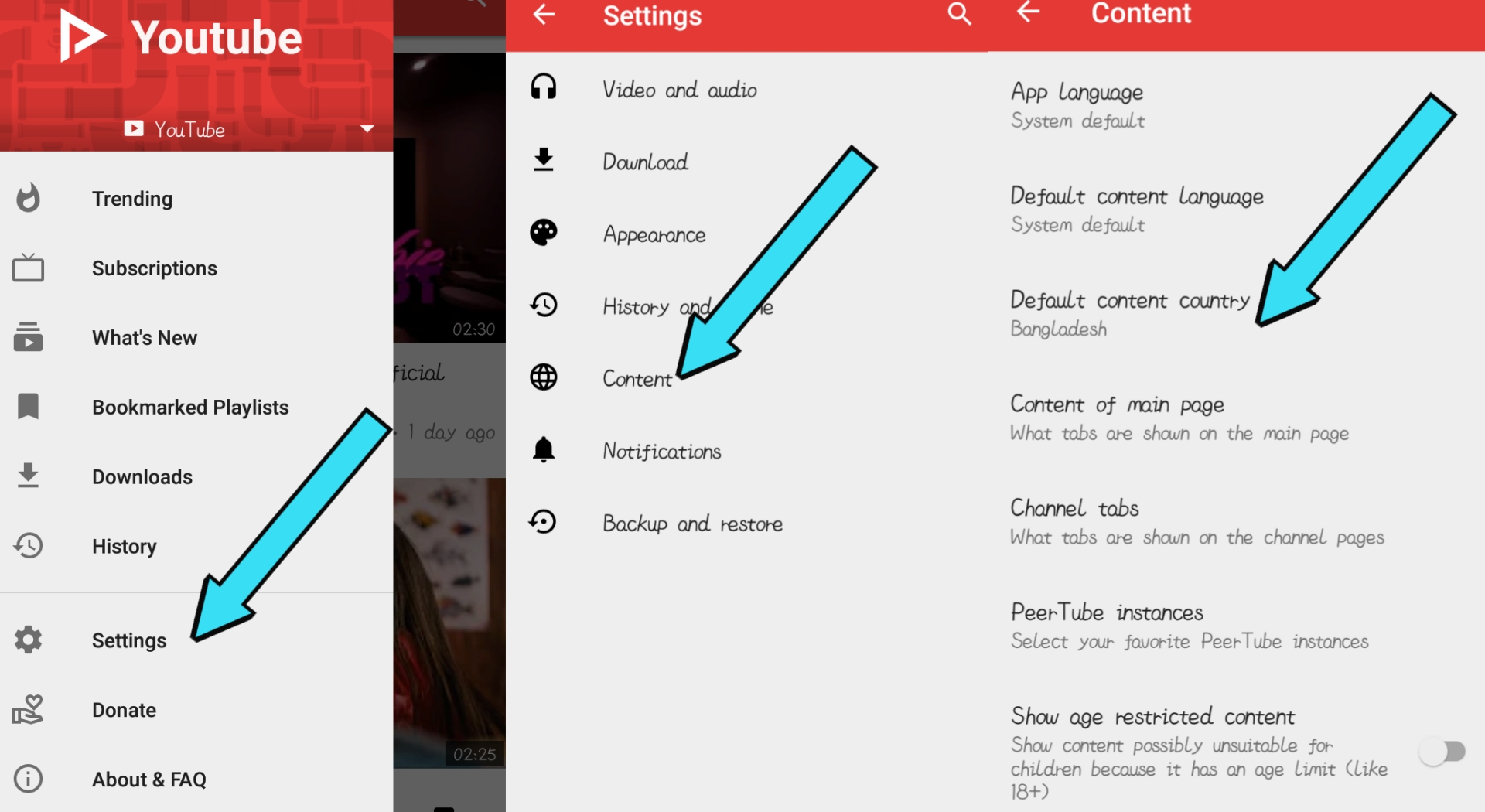The width and height of the screenshot is (1485, 812).
Task: Click the search magnifier in Settings header
Action: pos(959,14)
